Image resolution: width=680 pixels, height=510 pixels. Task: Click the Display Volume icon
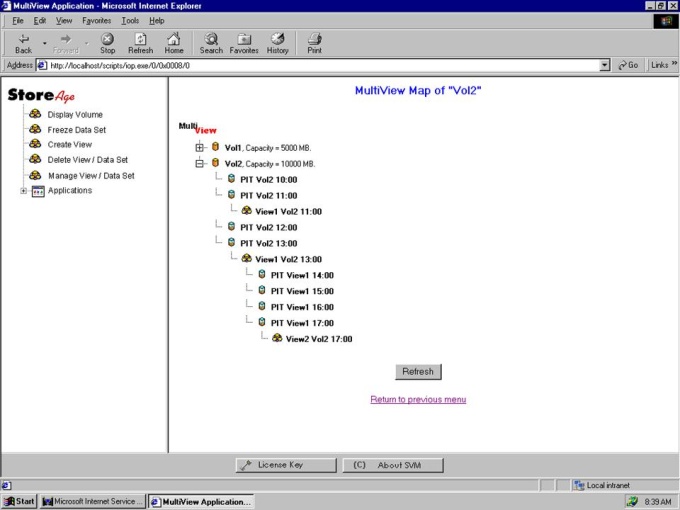point(35,114)
